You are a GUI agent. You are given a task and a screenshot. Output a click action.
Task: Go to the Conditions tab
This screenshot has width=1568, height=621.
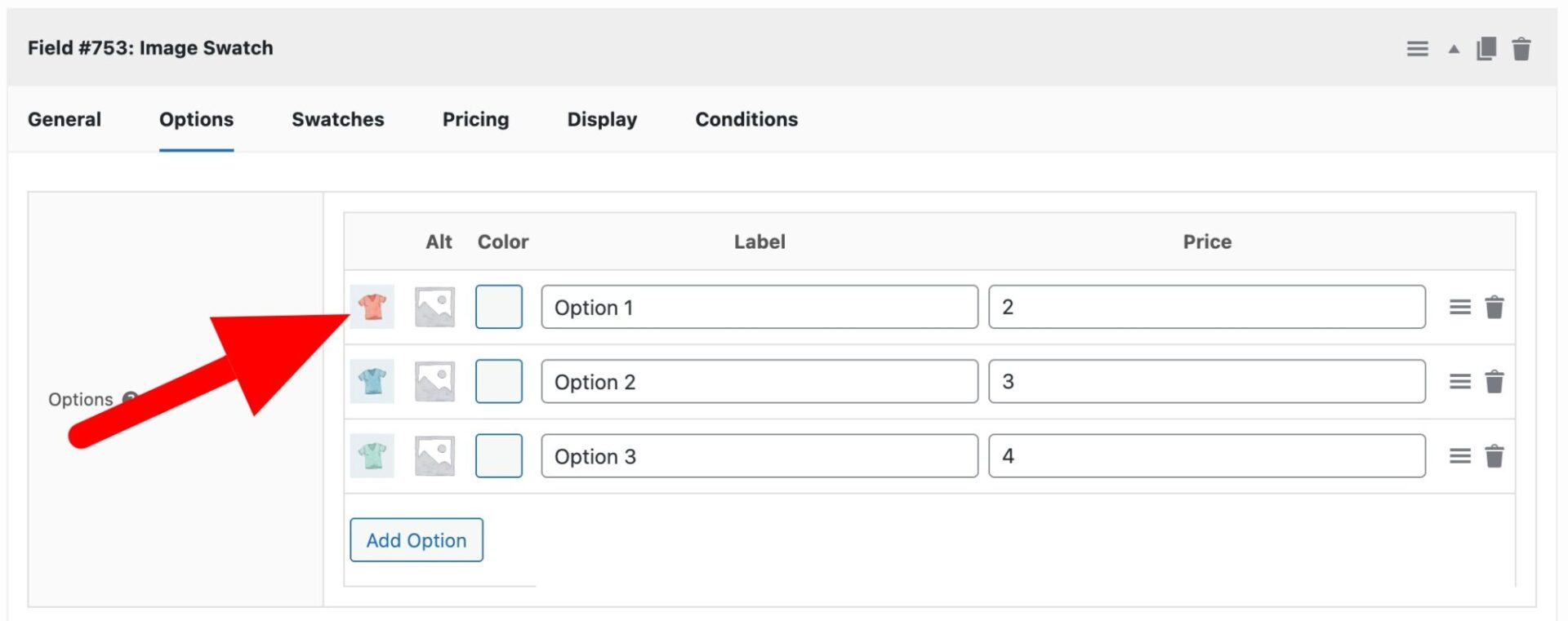point(746,119)
